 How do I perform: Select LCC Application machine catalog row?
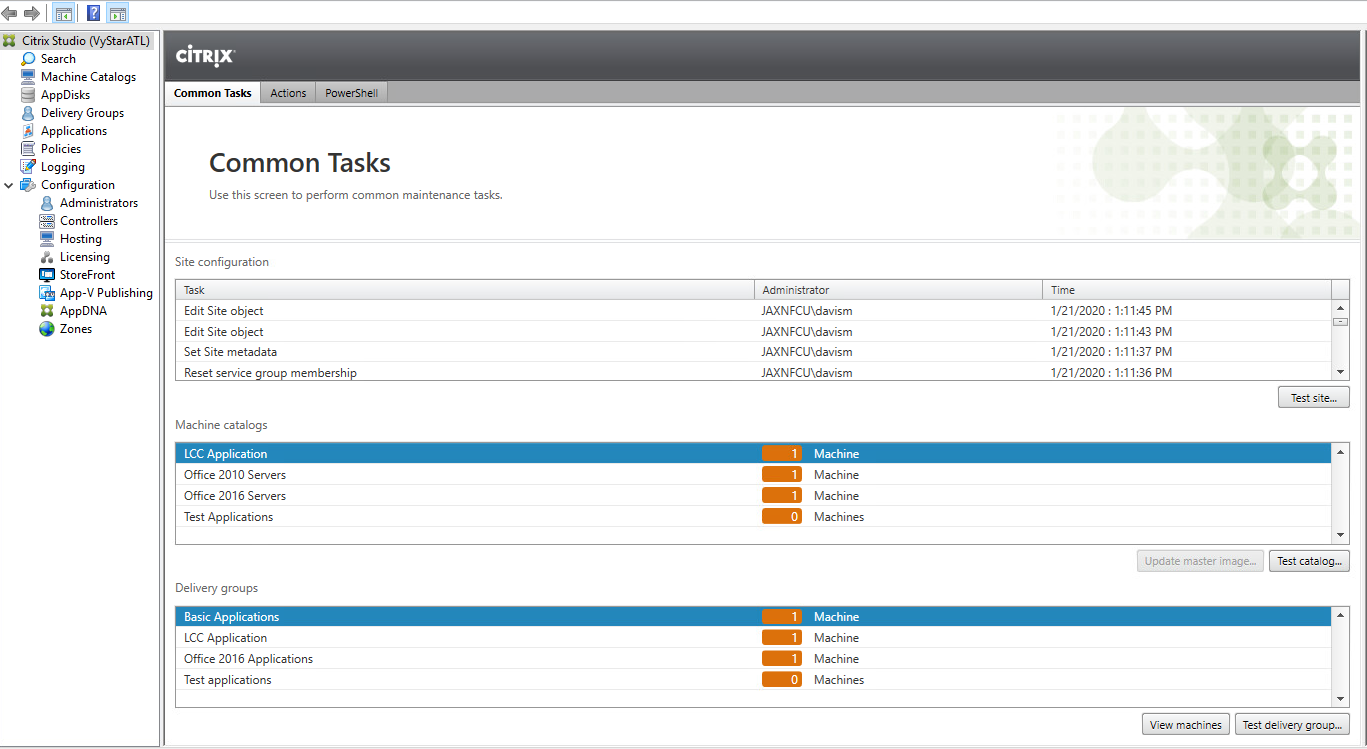(x=754, y=454)
